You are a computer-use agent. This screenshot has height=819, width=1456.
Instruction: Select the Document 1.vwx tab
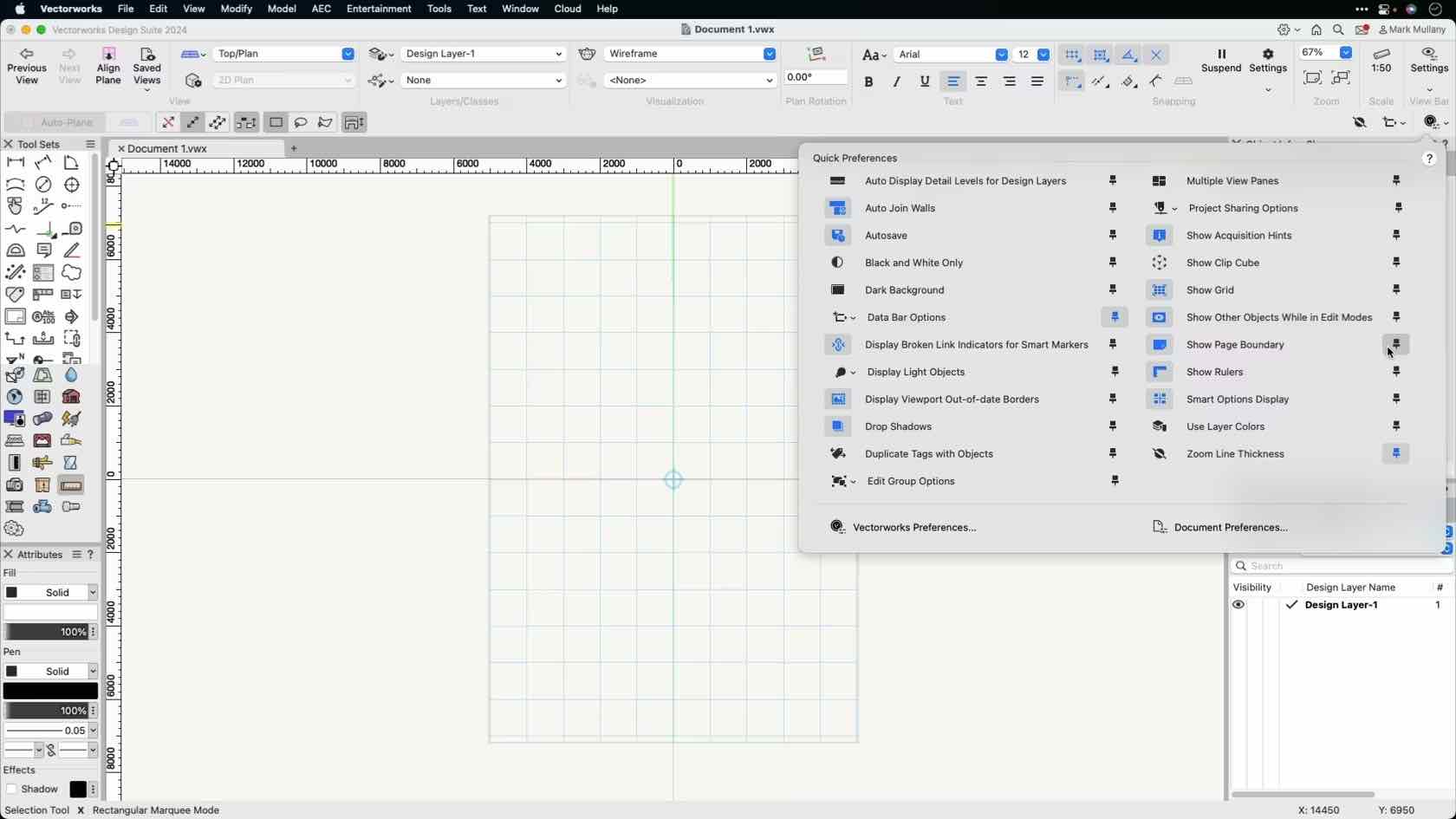point(196,149)
